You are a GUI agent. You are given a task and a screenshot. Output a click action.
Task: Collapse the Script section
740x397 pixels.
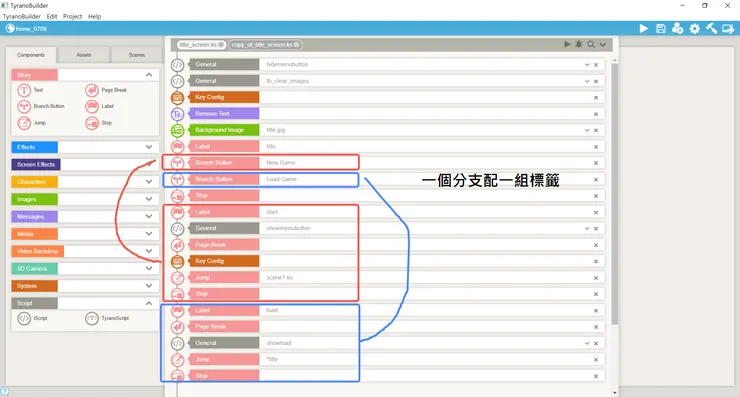[x=149, y=303]
